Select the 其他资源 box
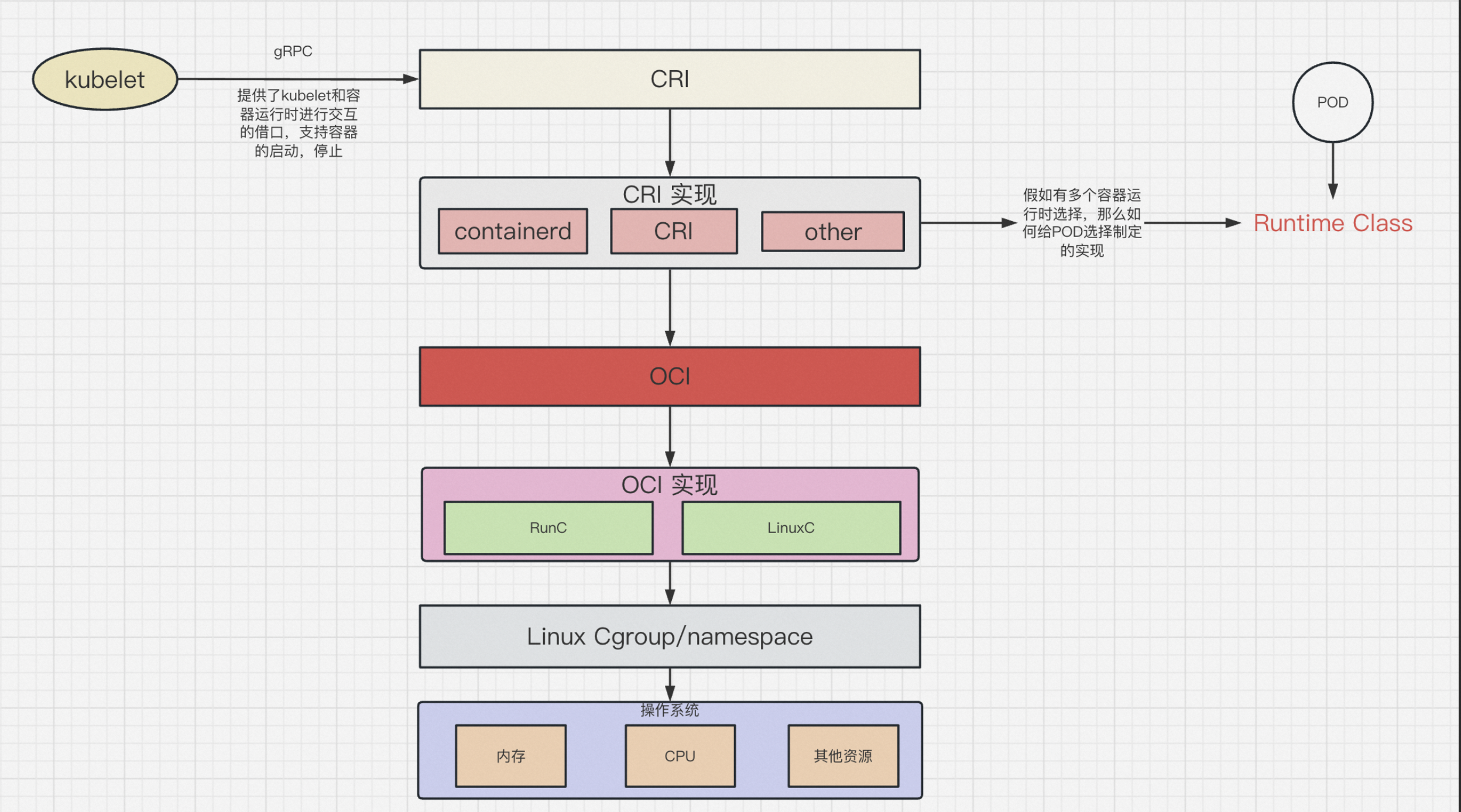The height and width of the screenshot is (812, 1461). (843, 756)
